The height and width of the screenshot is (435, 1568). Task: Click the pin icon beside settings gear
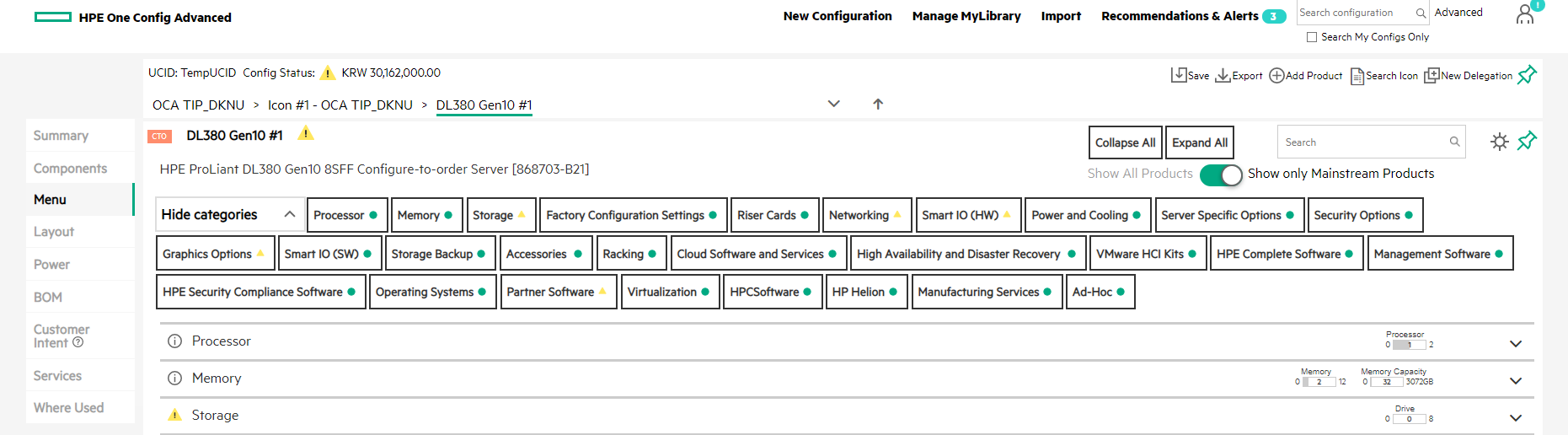(x=1527, y=141)
